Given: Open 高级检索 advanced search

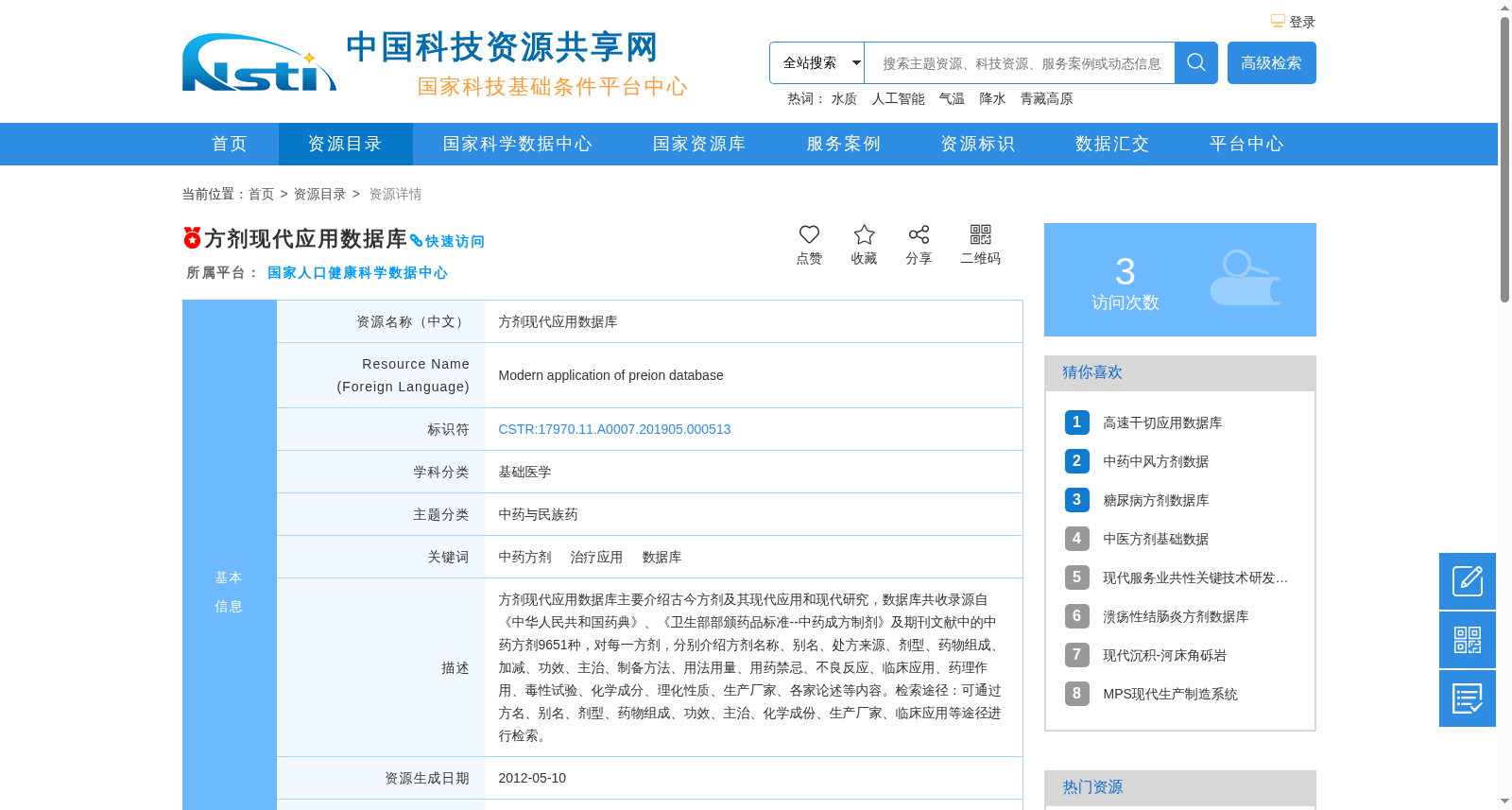Looking at the screenshot, I should point(1271,63).
